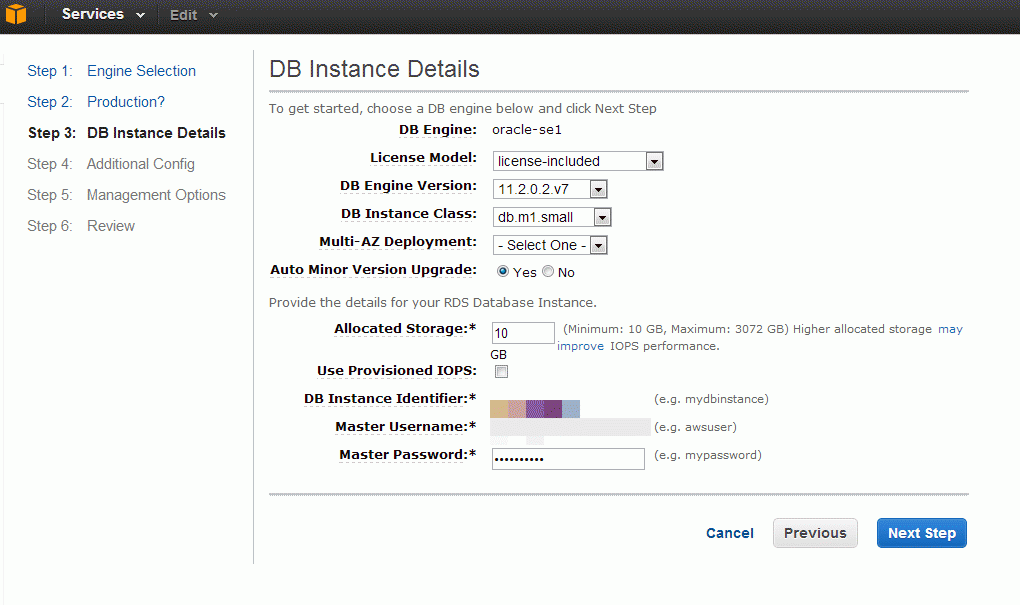The height and width of the screenshot is (605, 1020).
Task: Go to Step 1 Engine Selection
Action: pos(111,71)
